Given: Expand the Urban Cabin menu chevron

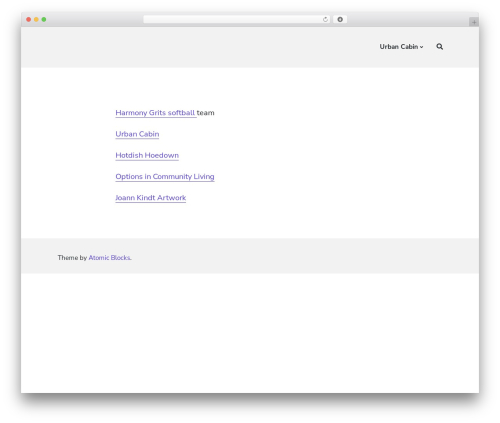Looking at the screenshot, I should (x=422, y=47).
